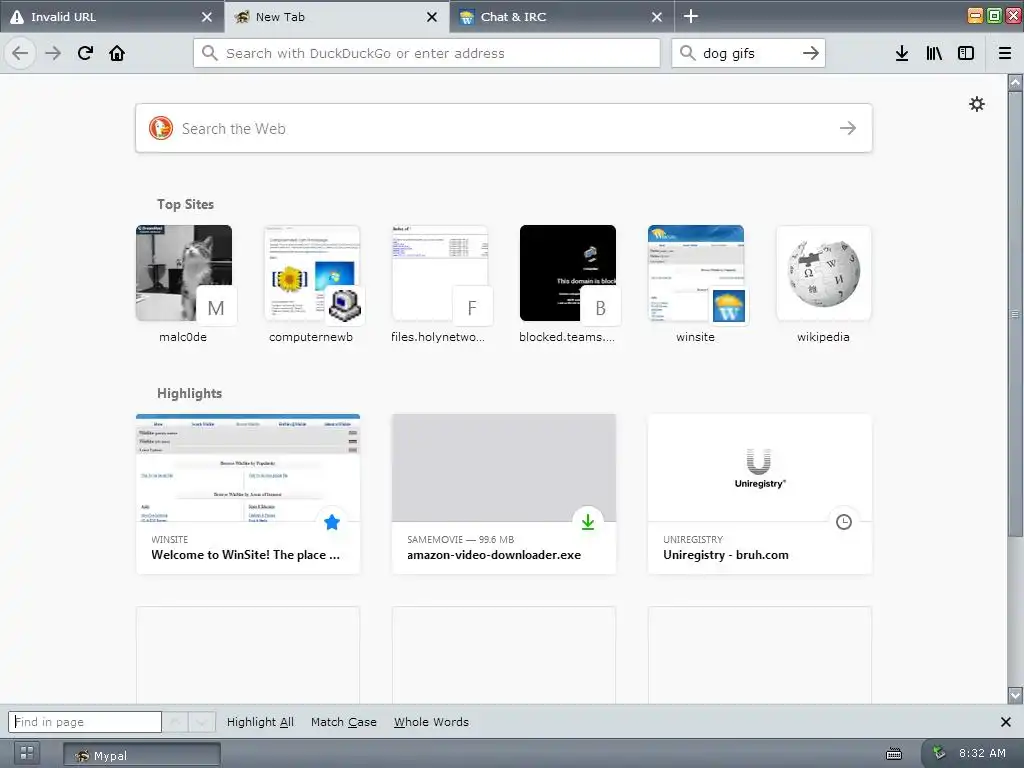The height and width of the screenshot is (768, 1024).
Task: Open New Tab page preferences gear
Action: click(x=977, y=104)
